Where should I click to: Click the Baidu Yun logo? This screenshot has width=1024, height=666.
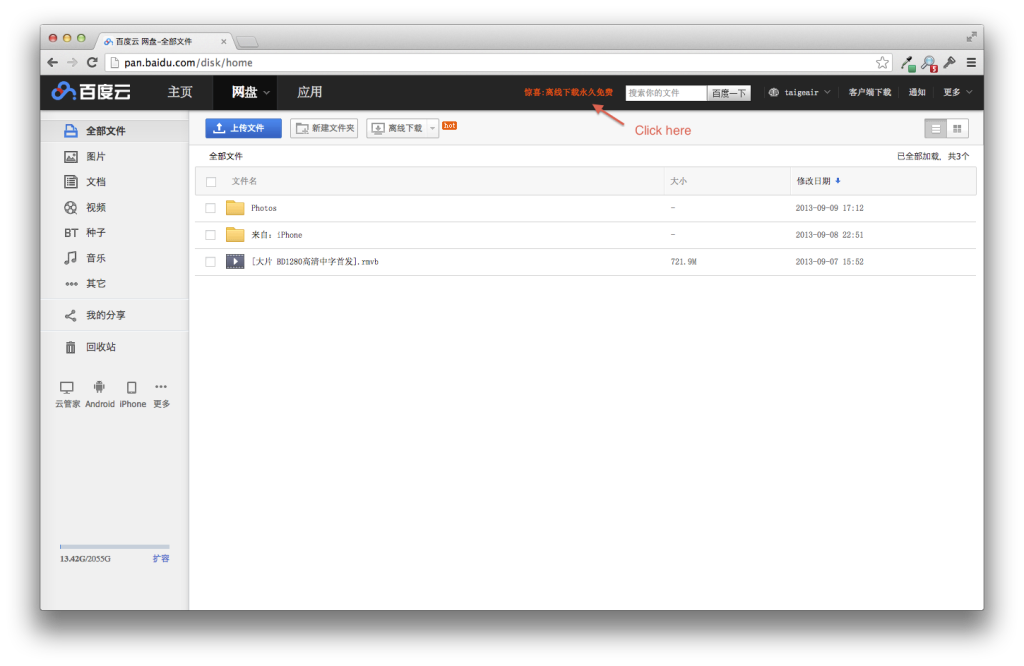91,92
